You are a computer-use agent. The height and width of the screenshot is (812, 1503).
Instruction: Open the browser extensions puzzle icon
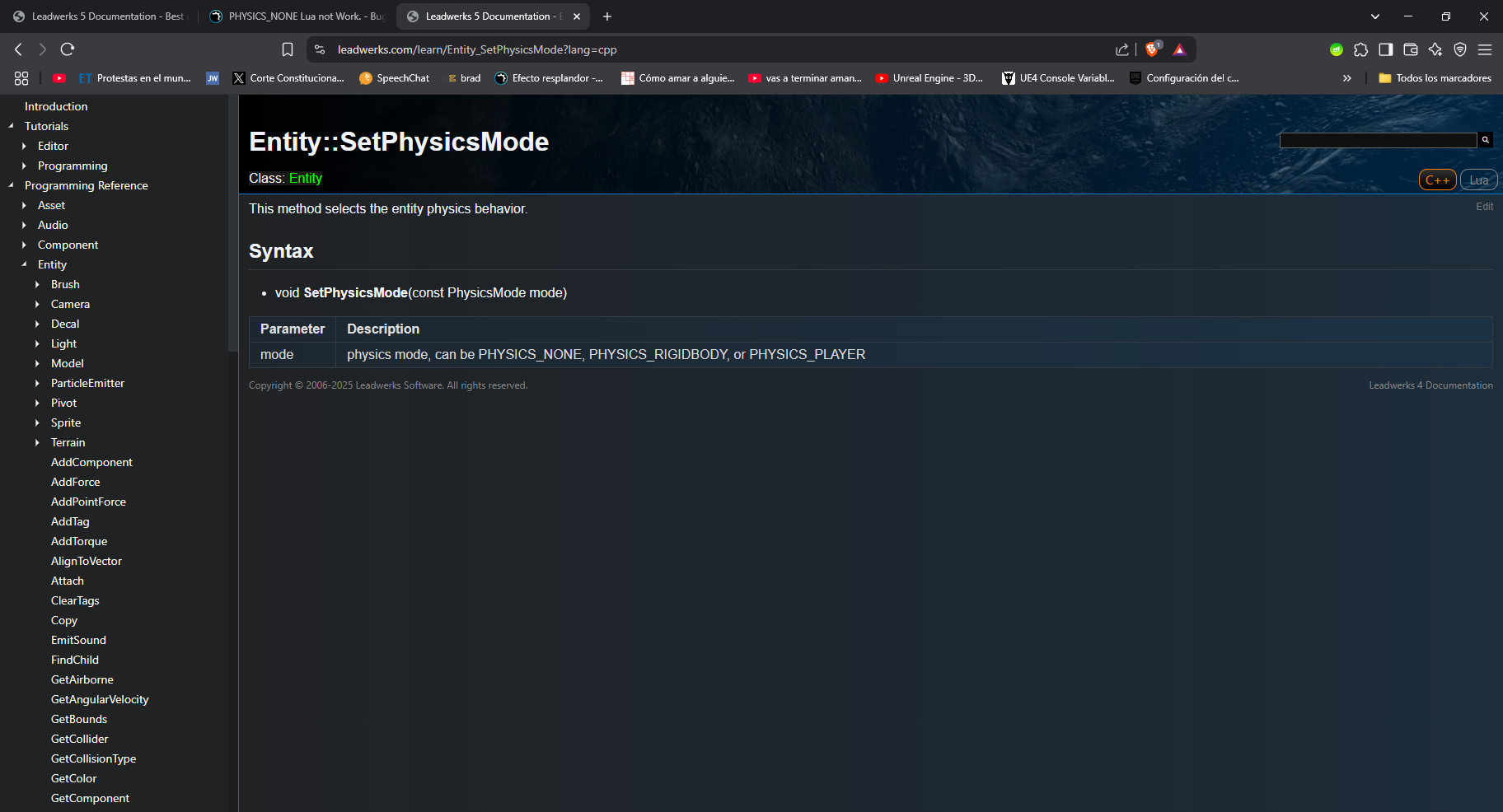1361,49
